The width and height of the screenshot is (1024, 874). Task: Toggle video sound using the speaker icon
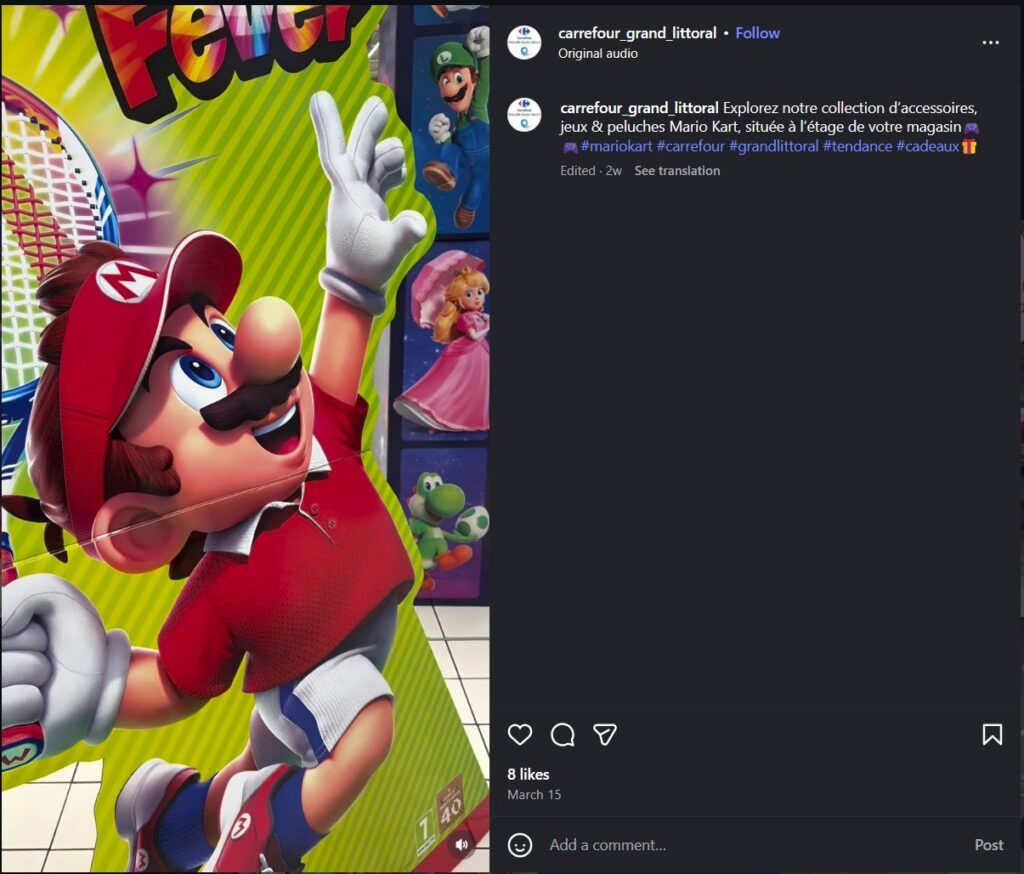[461, 845]
